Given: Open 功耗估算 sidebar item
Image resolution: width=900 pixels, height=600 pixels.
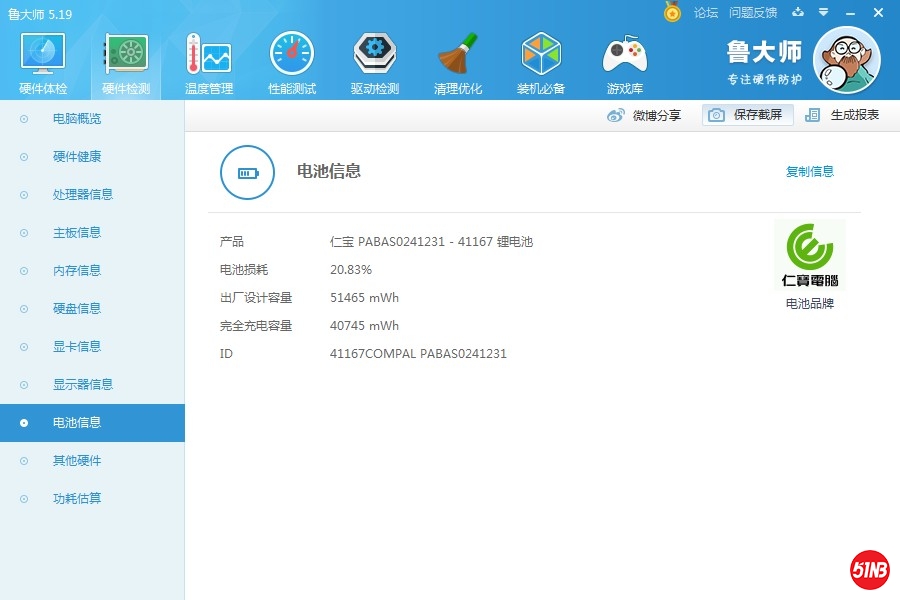Looking at the screenshot, I should point(77,499).
